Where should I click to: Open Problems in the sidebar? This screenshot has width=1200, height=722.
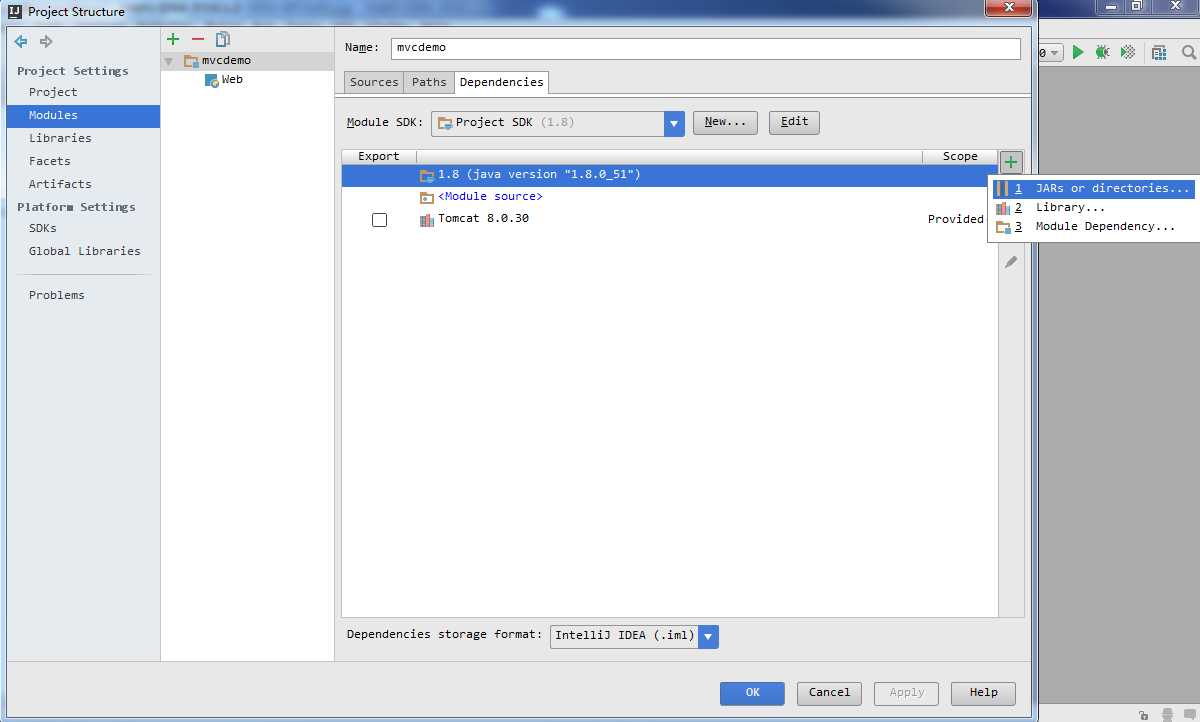pyautogui.click(x=57, y=295)
